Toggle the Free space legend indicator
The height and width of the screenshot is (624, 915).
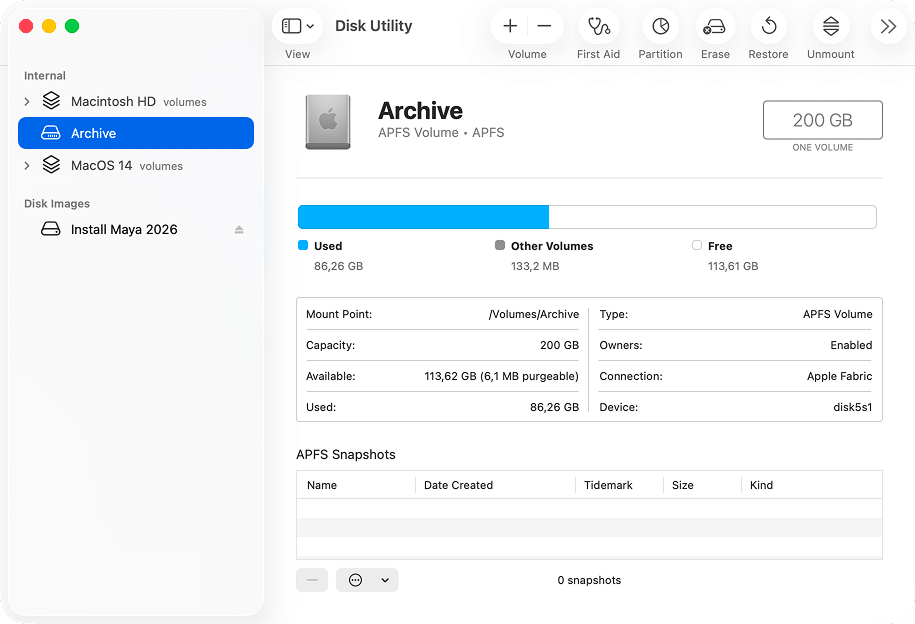pos(697,245)
